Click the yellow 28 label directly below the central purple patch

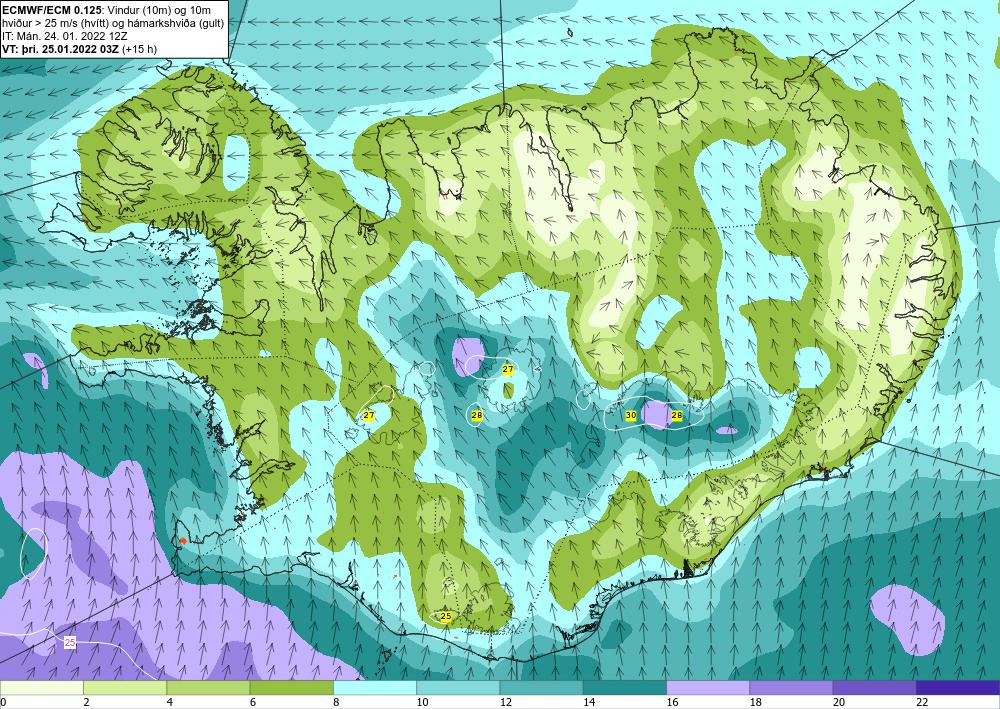476,415
